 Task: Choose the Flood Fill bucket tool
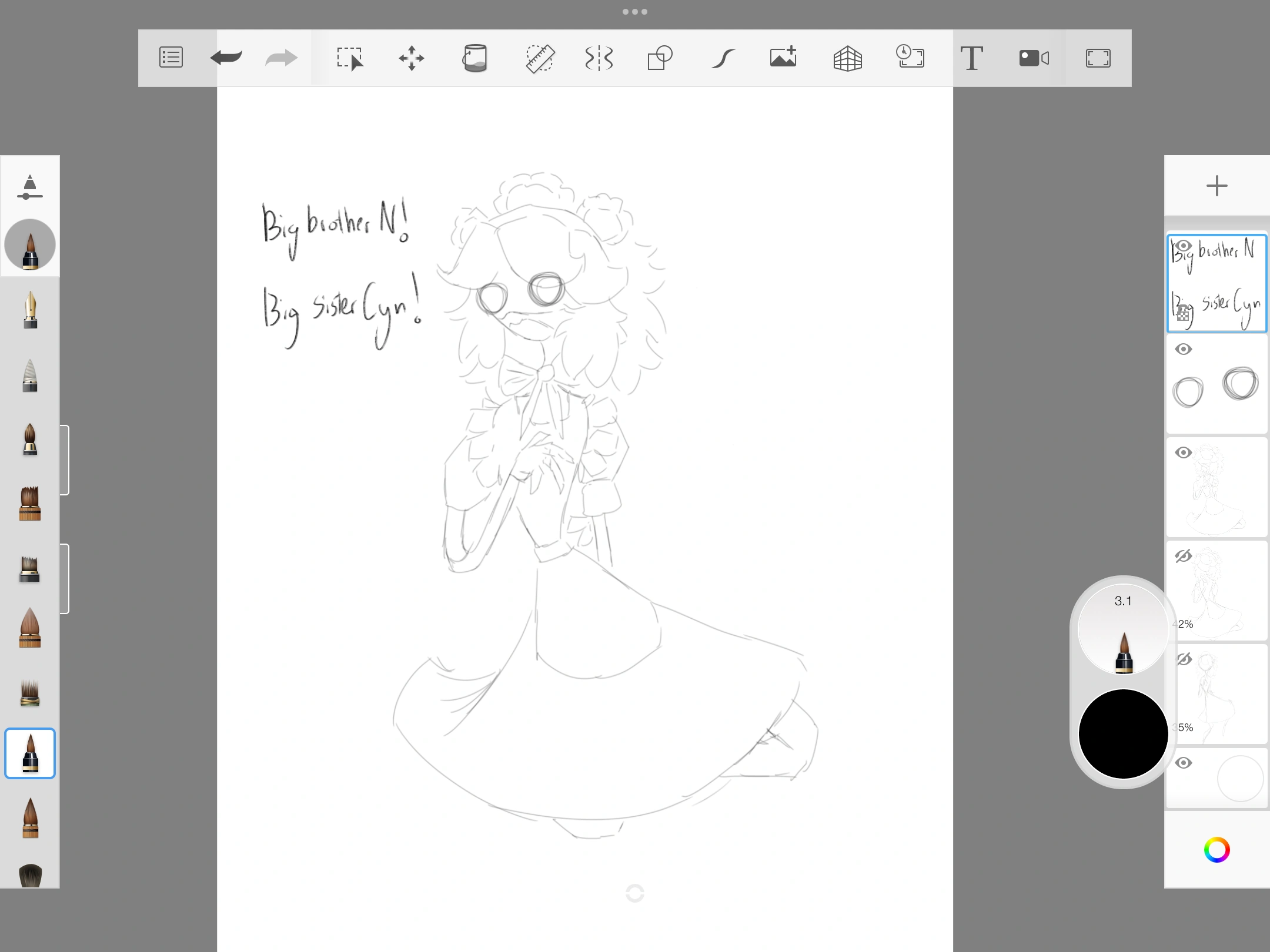tap(475, 58)
